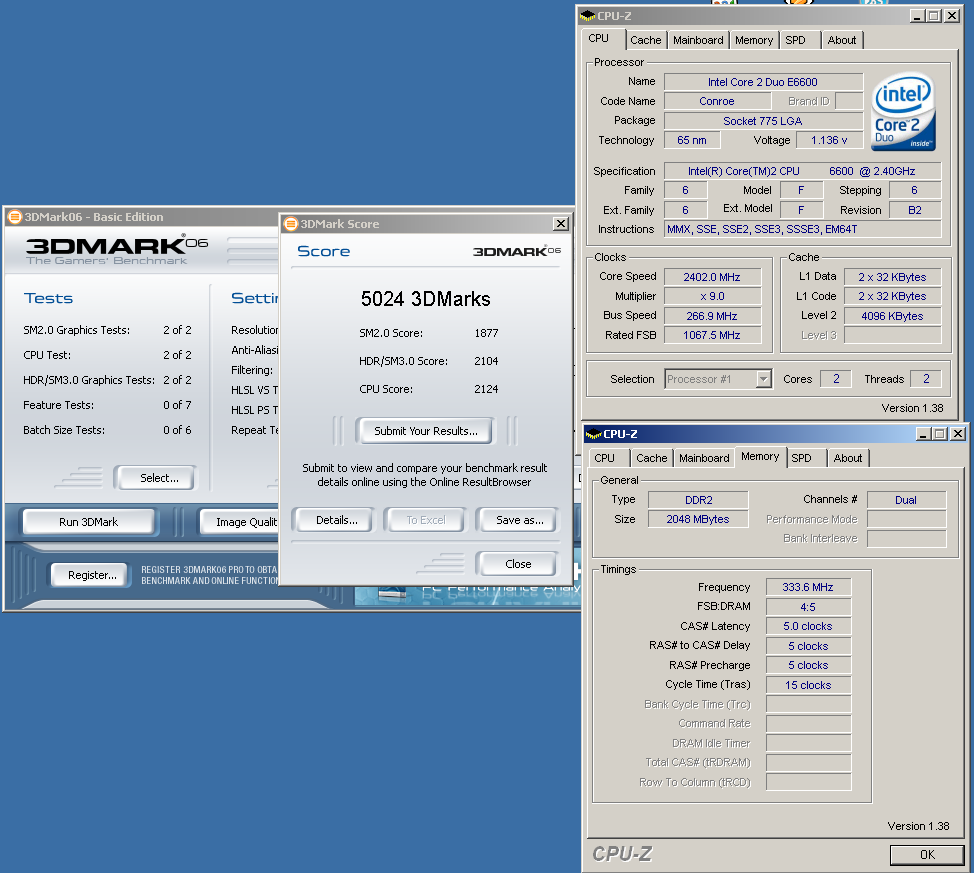Click Package field Socket 775 LGA
The image size is (974, 873).
tap(763, 121)
